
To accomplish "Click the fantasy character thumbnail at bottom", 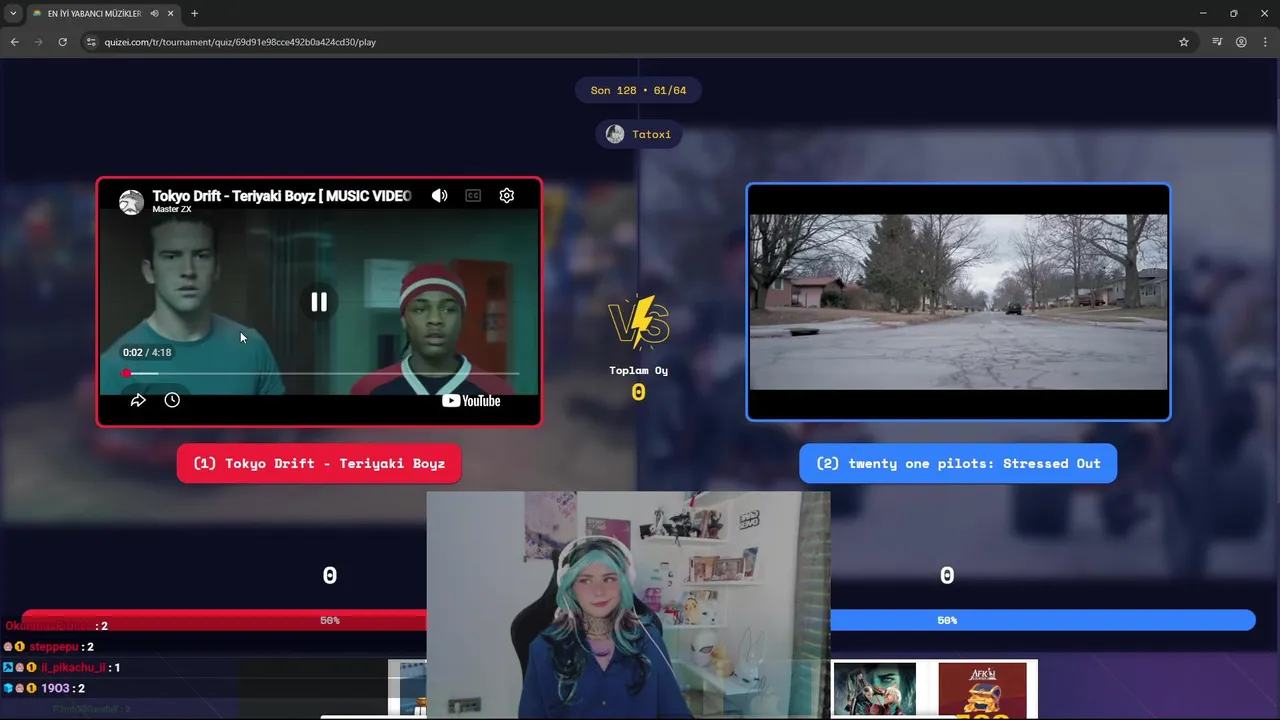I will 874,690.
